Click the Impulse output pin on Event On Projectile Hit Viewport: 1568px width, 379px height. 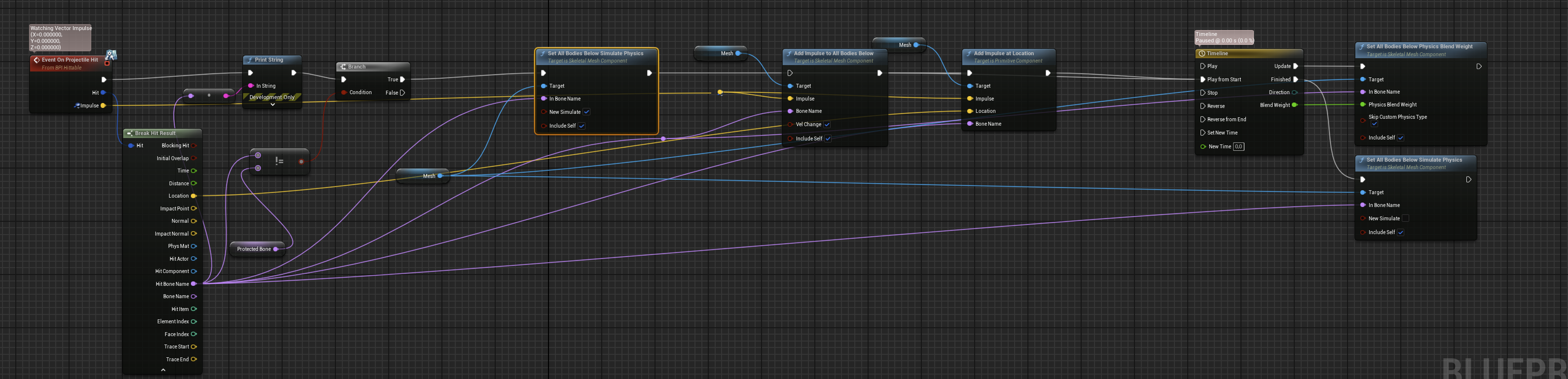coord(104,105)
